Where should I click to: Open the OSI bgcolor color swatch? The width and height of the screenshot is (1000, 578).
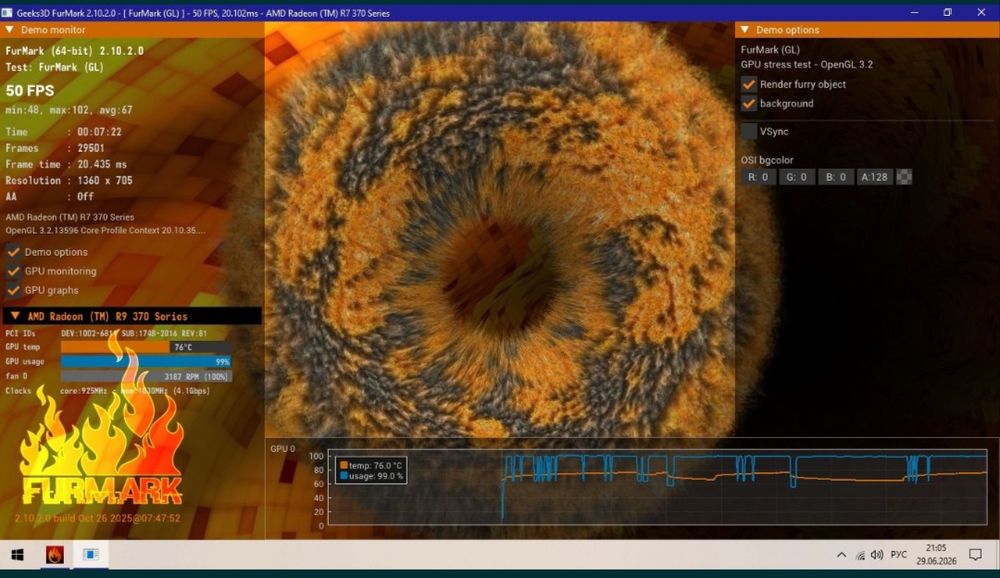click(904, 177)
